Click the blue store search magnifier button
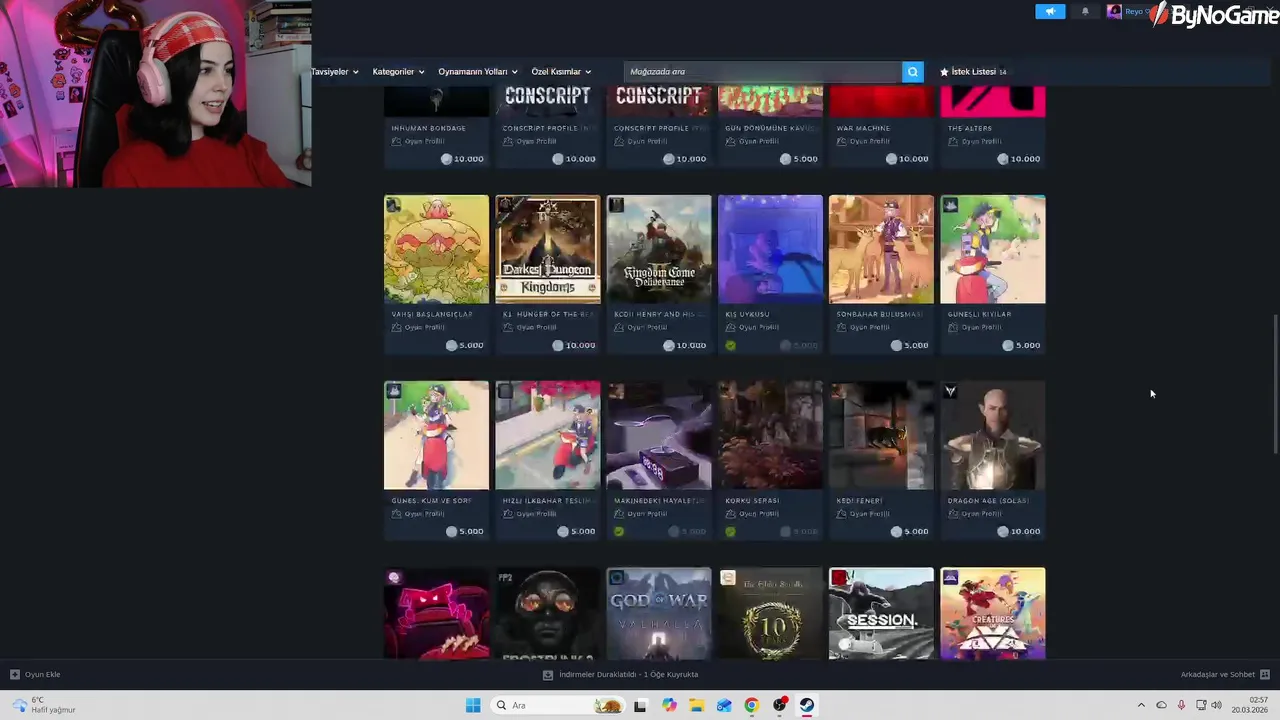Viewport: 1280px width, 720px height. pos(912,72)
